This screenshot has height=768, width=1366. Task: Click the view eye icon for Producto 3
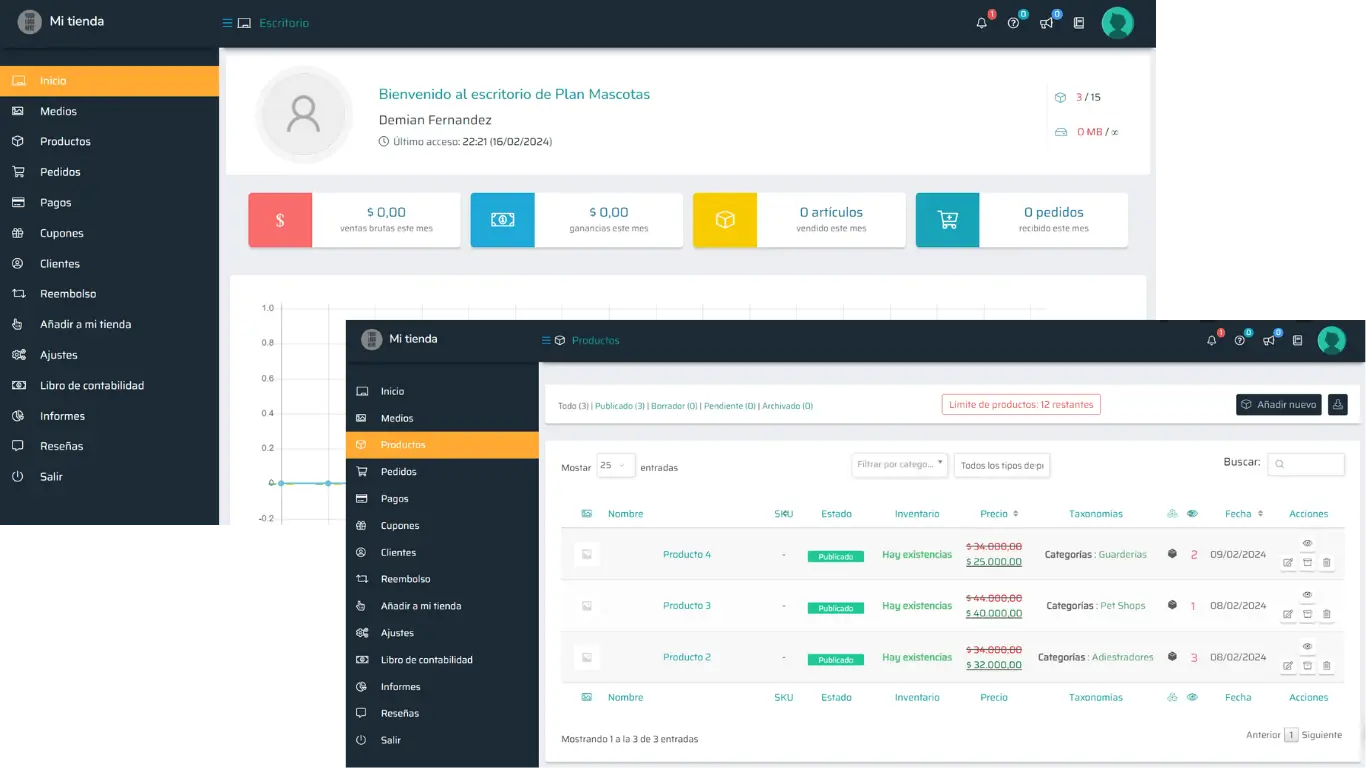pos(1307,595)
